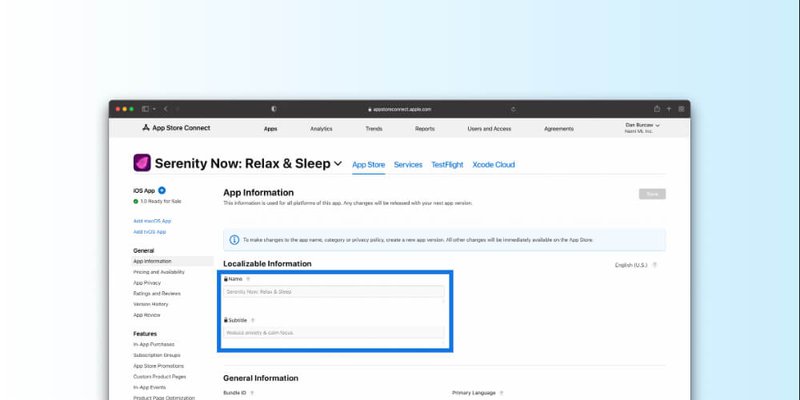Click the Subtitle text field
Image resolution: width=800 pixels, height=400 pixels.
pos(334,333)
